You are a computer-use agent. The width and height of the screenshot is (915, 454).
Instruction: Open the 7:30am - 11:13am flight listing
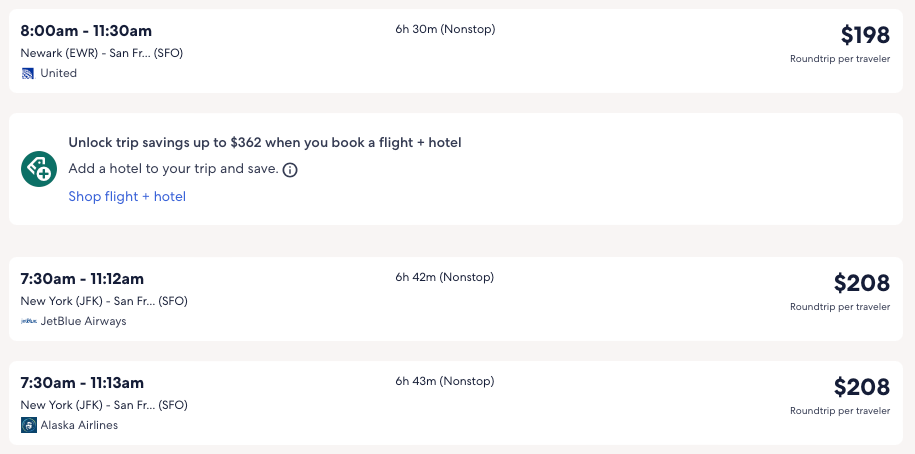click(x=82, y=383)
